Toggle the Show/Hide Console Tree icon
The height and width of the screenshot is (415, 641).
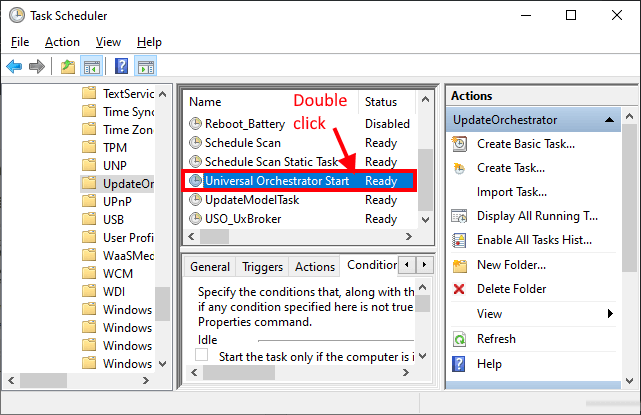tap(92, 66)
